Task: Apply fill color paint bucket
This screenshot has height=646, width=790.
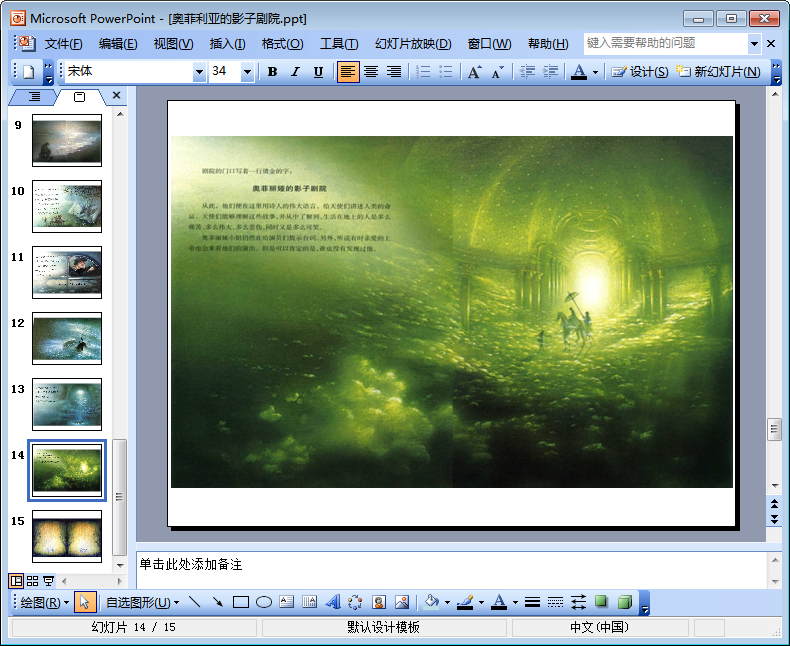Action: (431, 602)
